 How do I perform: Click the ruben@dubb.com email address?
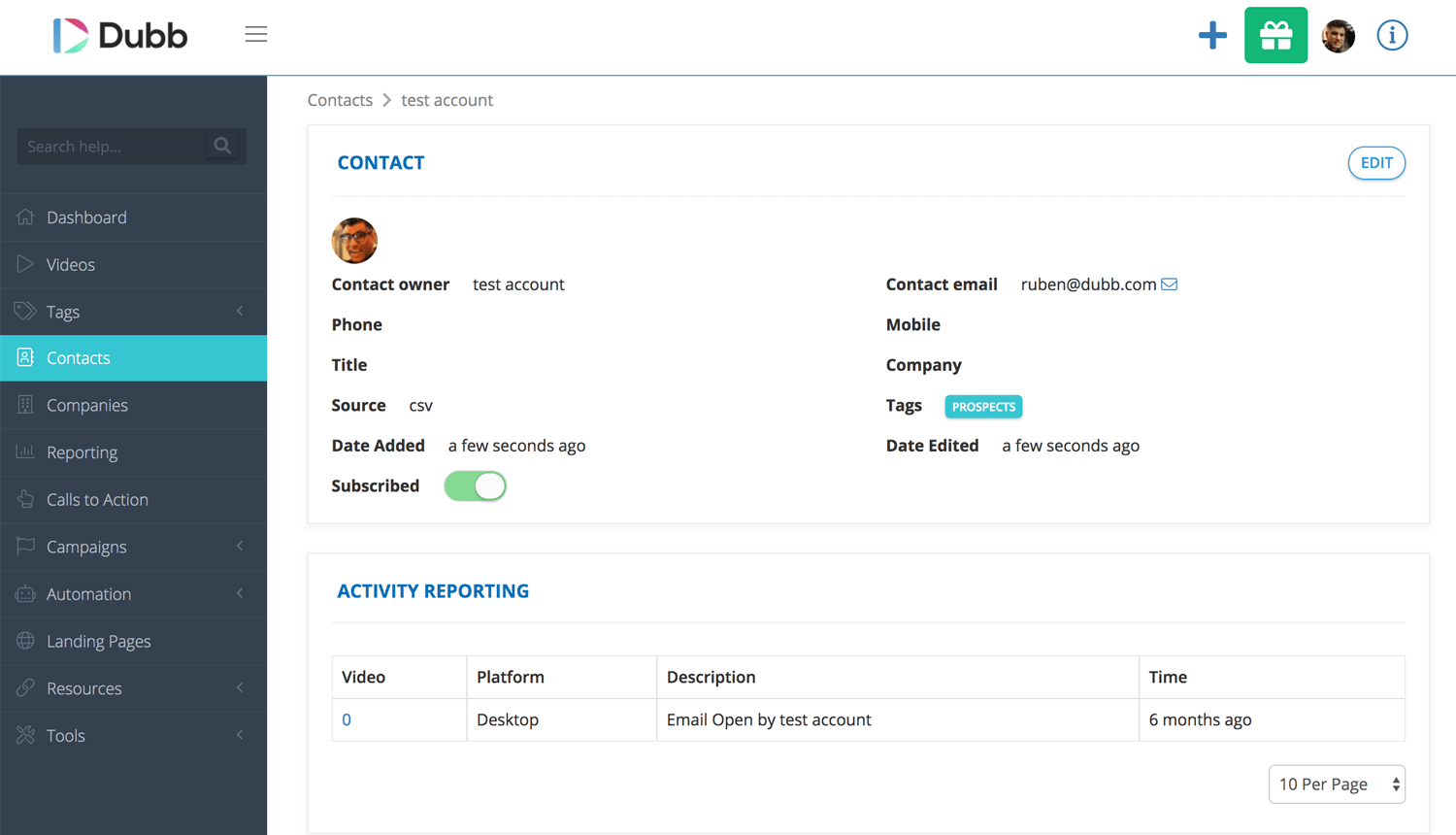pos(1088,284)
